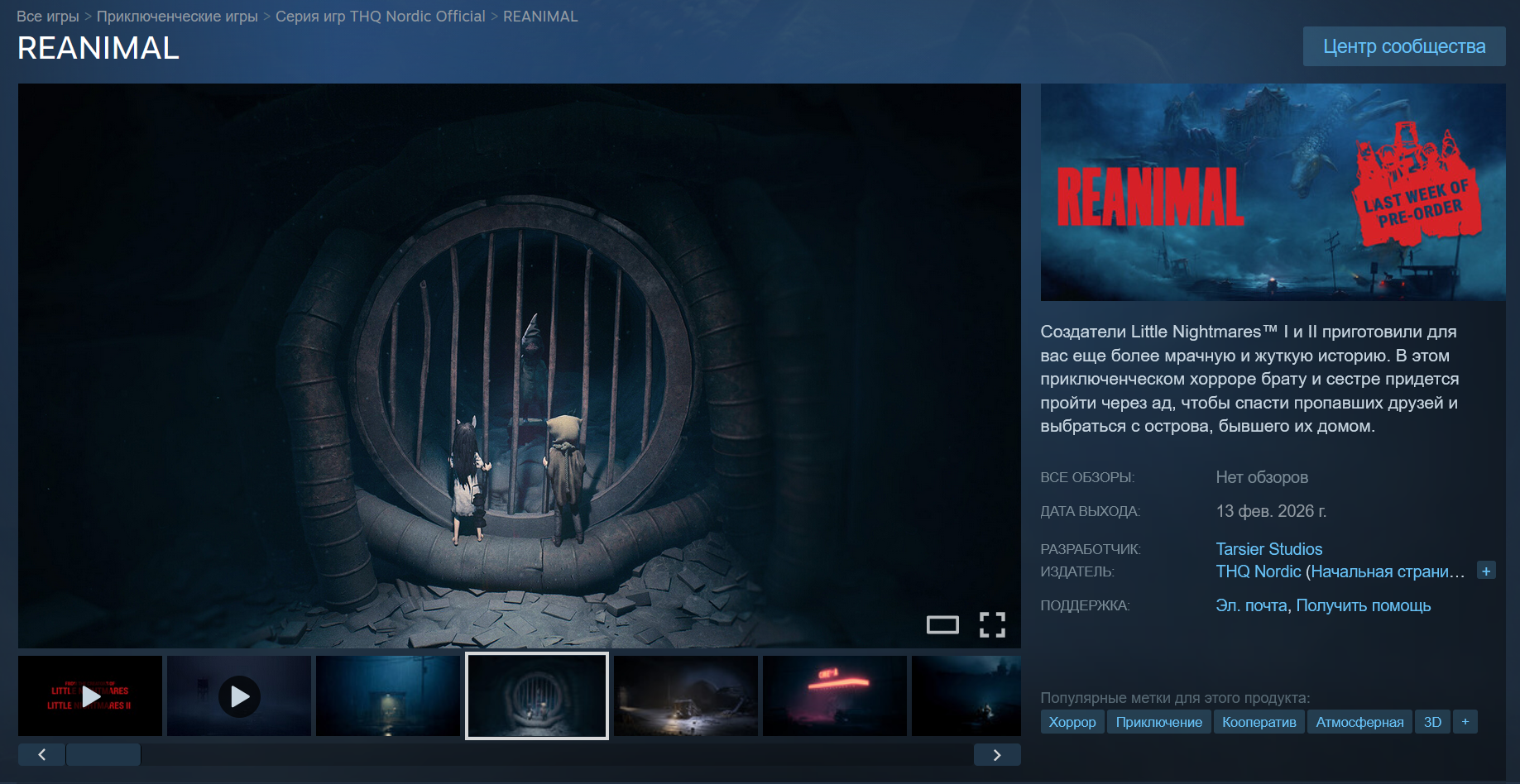Select the highlighted sewer grate thumbnail
The height and width of the screenshot is (784, 1520).
pyautogui.click(x=537, y=696)
